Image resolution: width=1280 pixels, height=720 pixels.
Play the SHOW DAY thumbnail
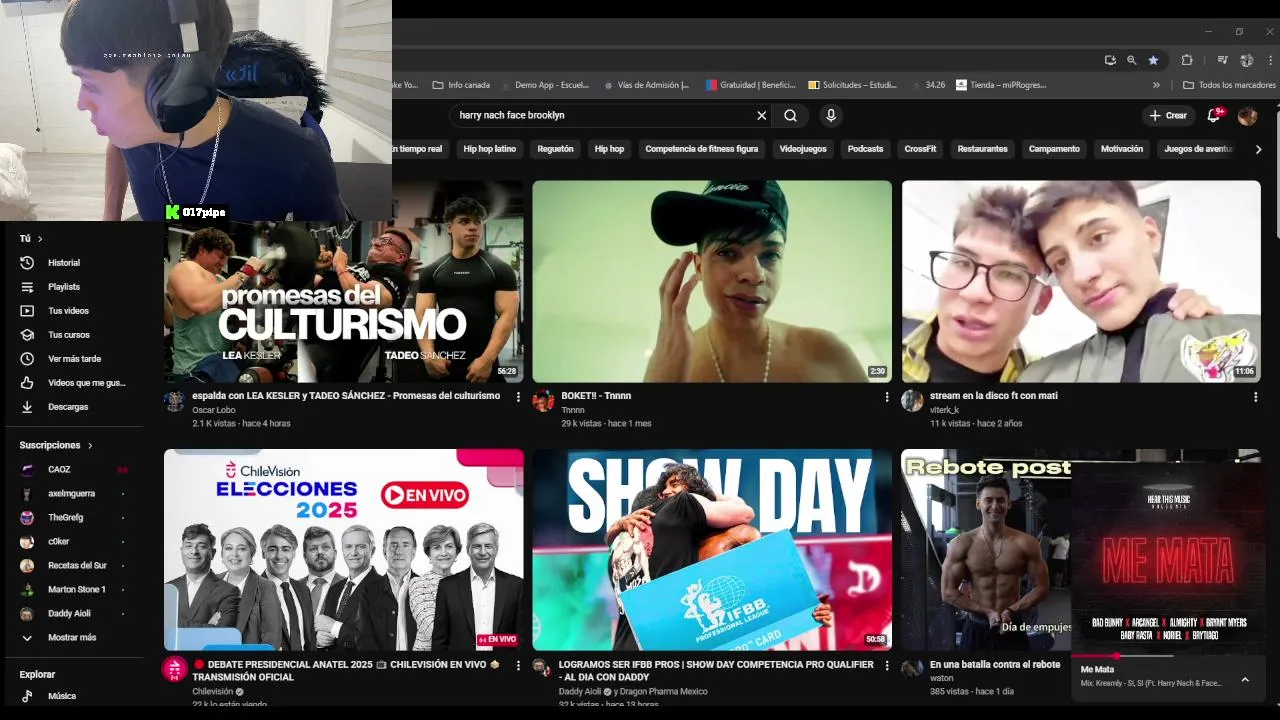tap(712, 550)
